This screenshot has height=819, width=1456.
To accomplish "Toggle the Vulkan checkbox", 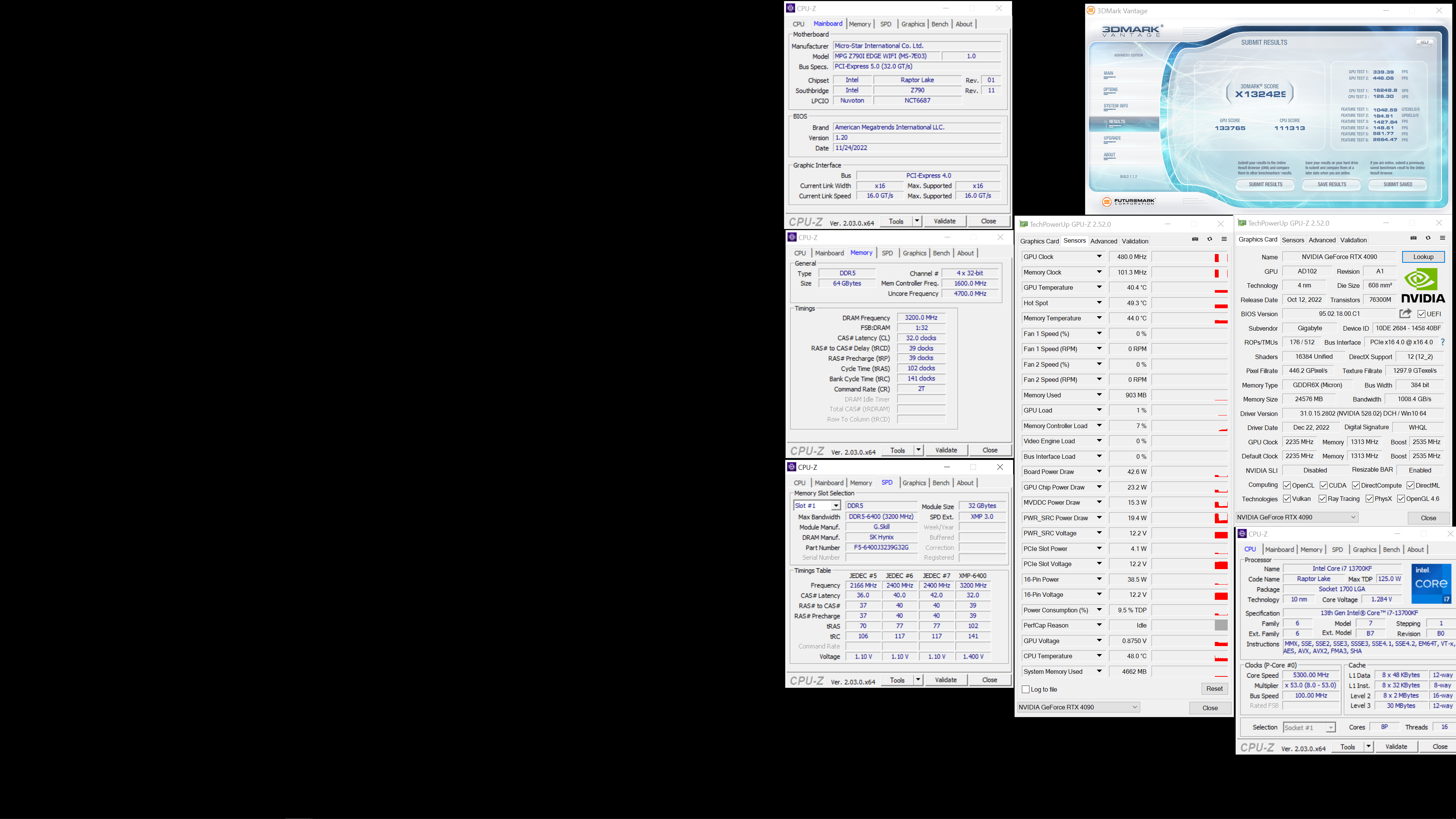I will 1287,499.
